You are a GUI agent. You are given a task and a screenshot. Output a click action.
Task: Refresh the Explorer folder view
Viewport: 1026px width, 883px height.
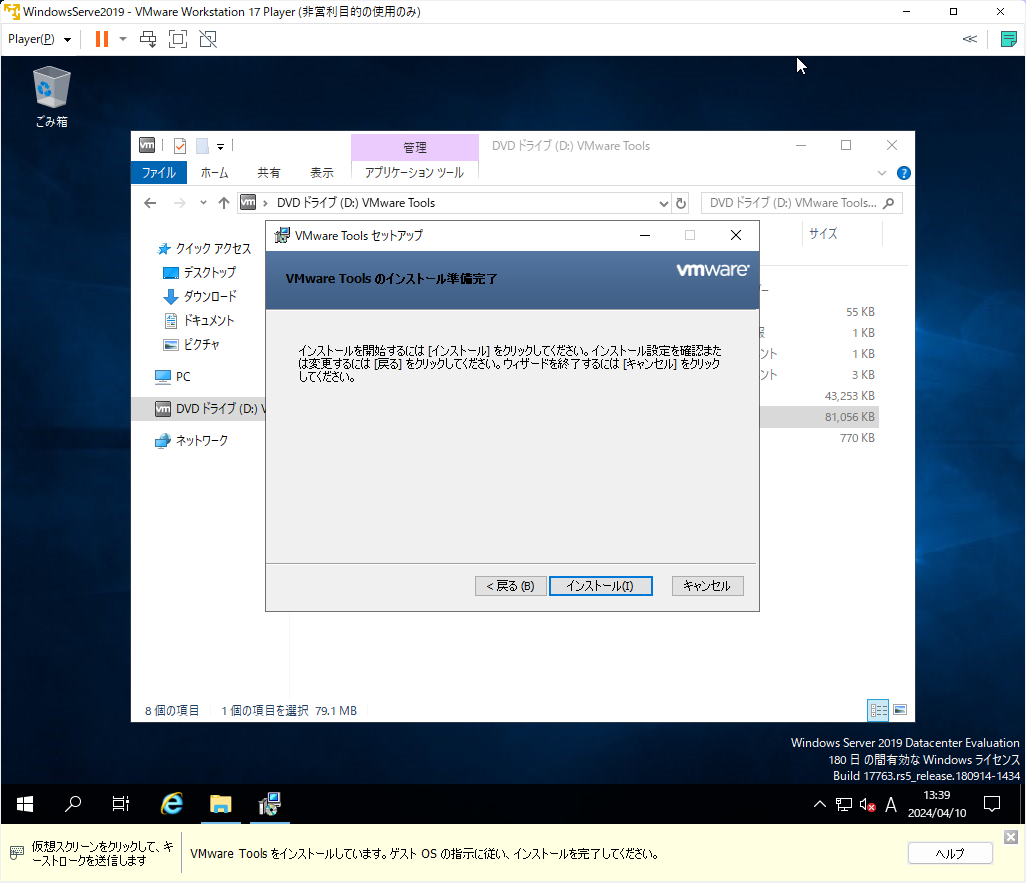tap(681, 204)
